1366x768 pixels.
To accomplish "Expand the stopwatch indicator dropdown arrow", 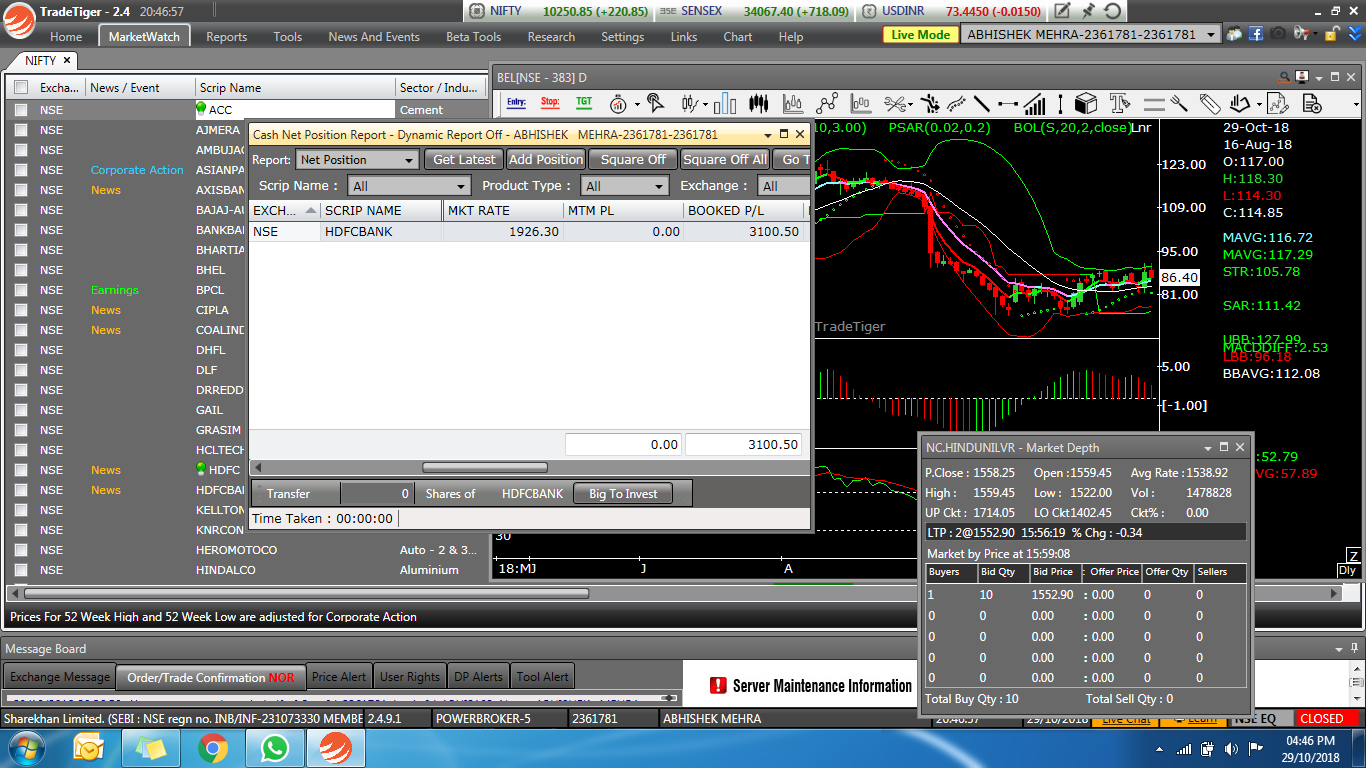I will [x=637, y=104].
